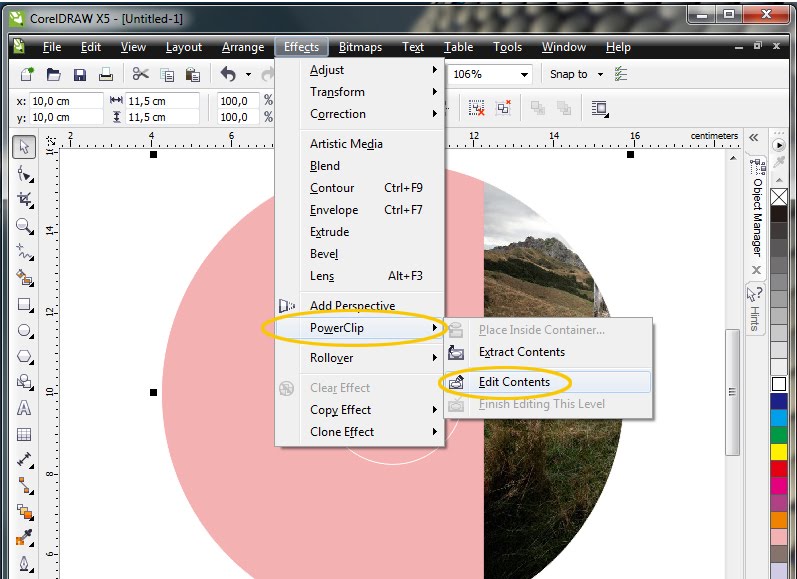
Task: Select the Connector tool
Action: (x=24, y=485)
